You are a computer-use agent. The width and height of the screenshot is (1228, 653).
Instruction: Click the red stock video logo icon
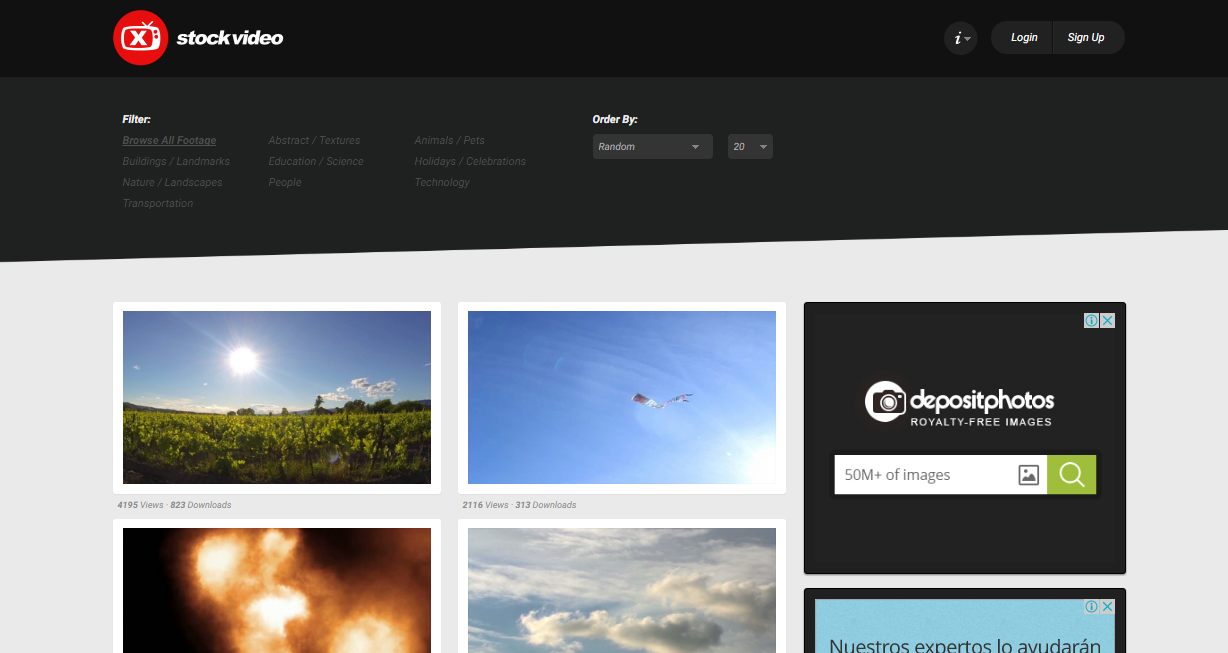[141, 38]
